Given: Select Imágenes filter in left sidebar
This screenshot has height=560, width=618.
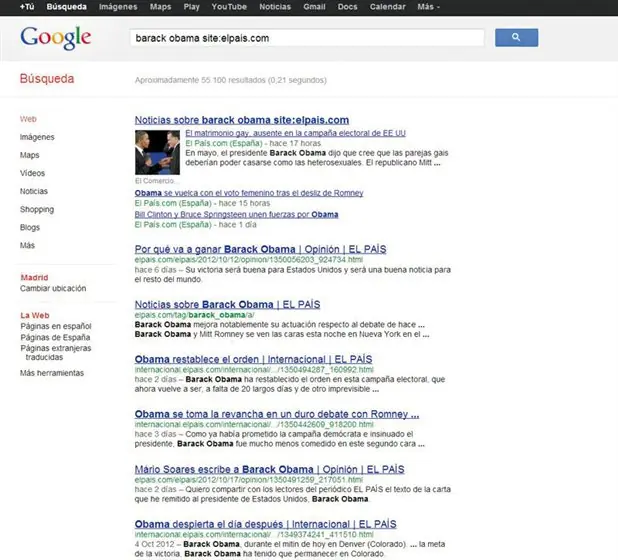Looking at the screenshot, I should pyautogui.click(x=37, y=137).
